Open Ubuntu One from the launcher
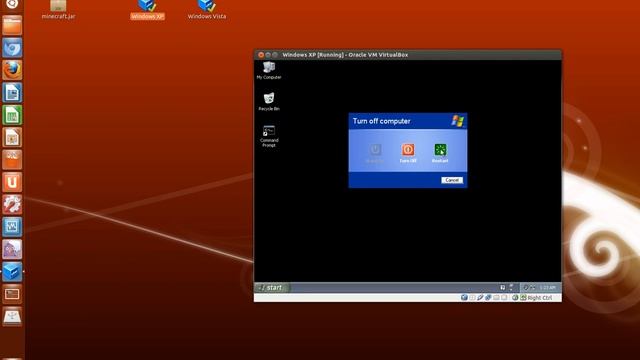This screenshot has height=360, width=640. 12,182
